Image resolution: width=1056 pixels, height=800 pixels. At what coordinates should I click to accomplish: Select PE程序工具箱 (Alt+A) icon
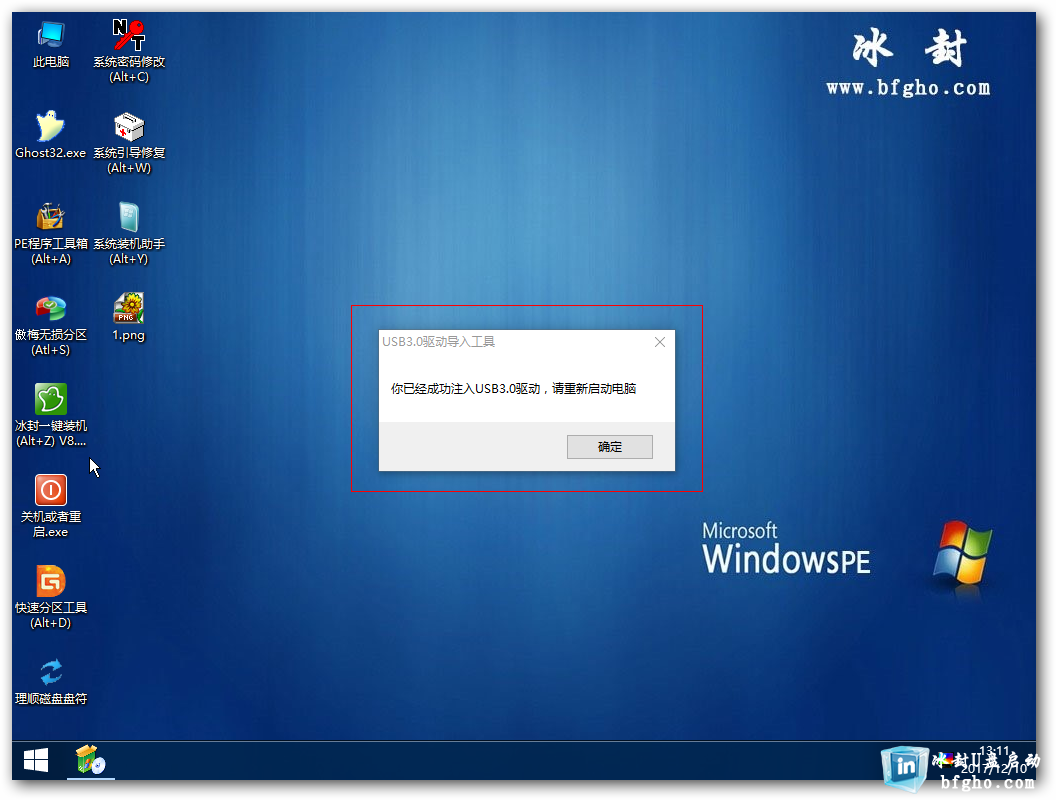point(51,233)
